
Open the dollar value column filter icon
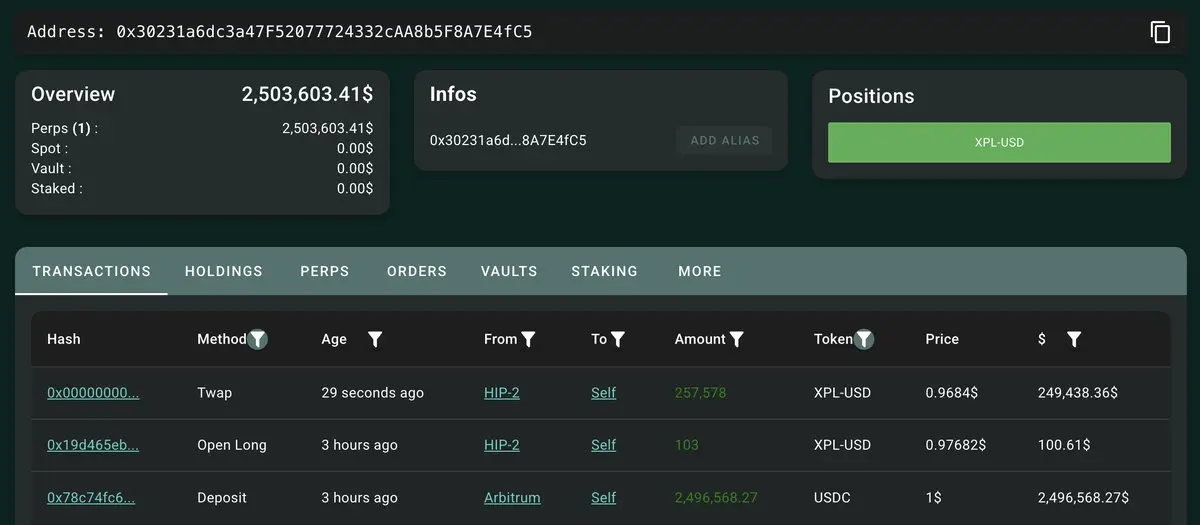(1074, 339)
